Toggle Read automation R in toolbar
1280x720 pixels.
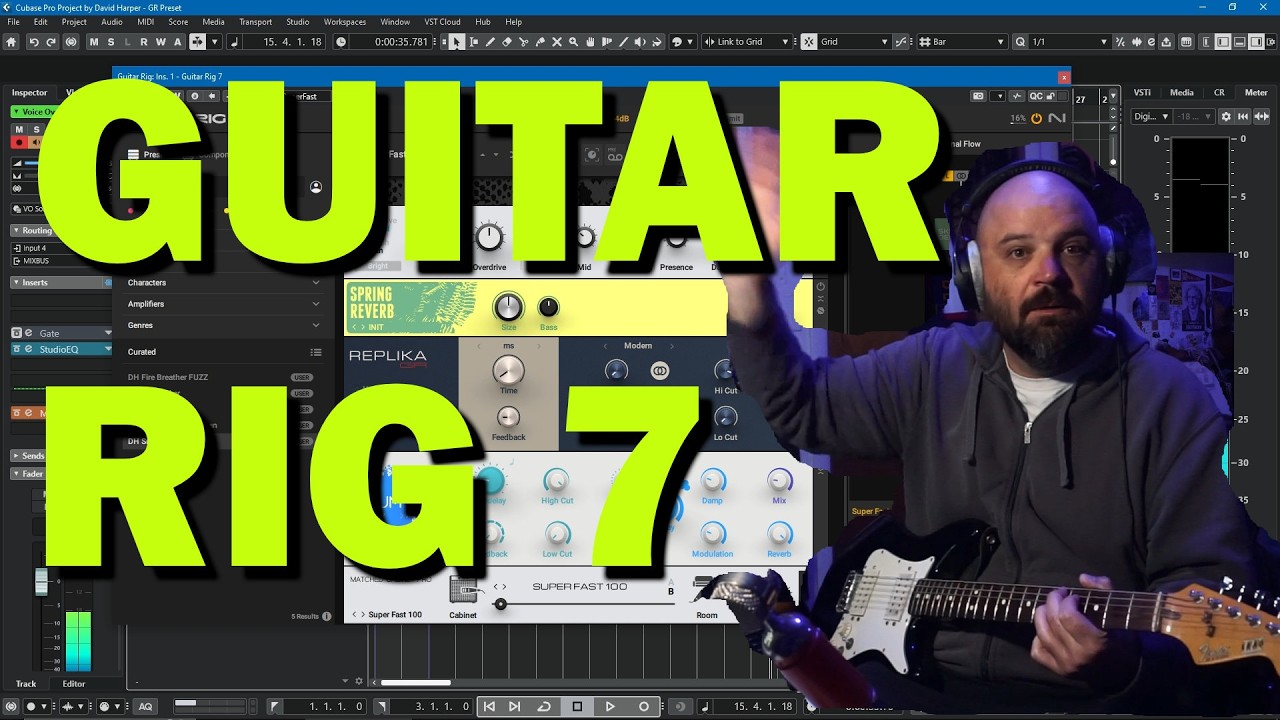(144, 42)
